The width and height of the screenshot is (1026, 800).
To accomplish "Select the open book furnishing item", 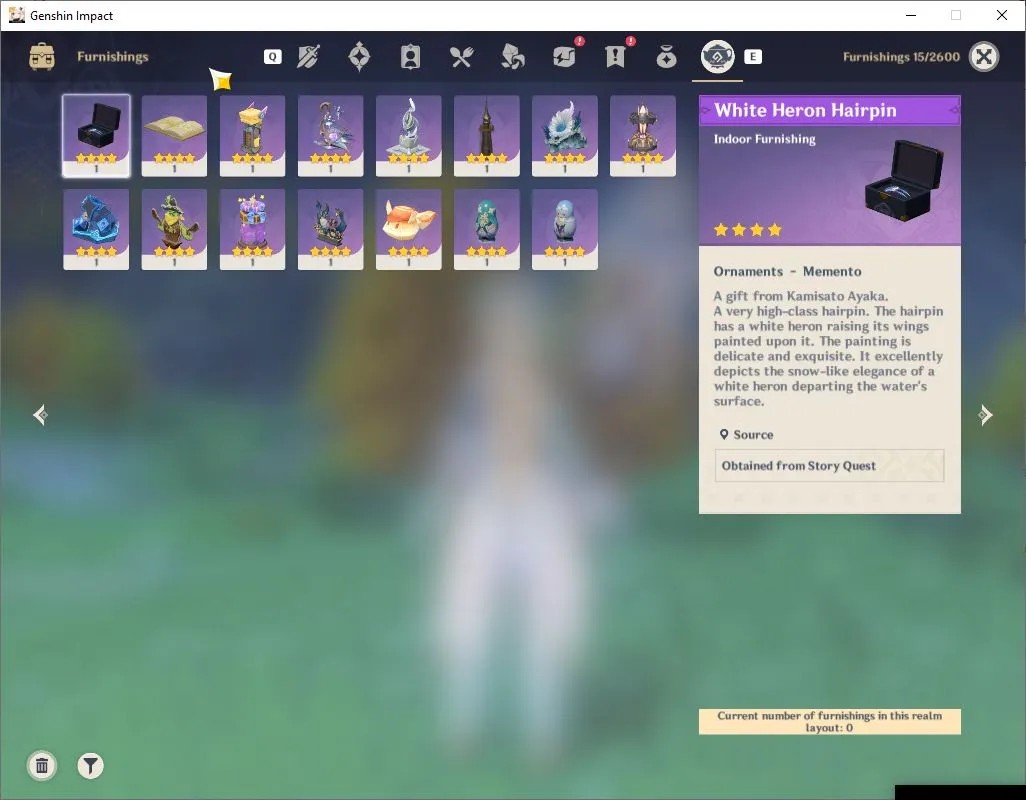I will pyautogui.click(x=174, y=136).
